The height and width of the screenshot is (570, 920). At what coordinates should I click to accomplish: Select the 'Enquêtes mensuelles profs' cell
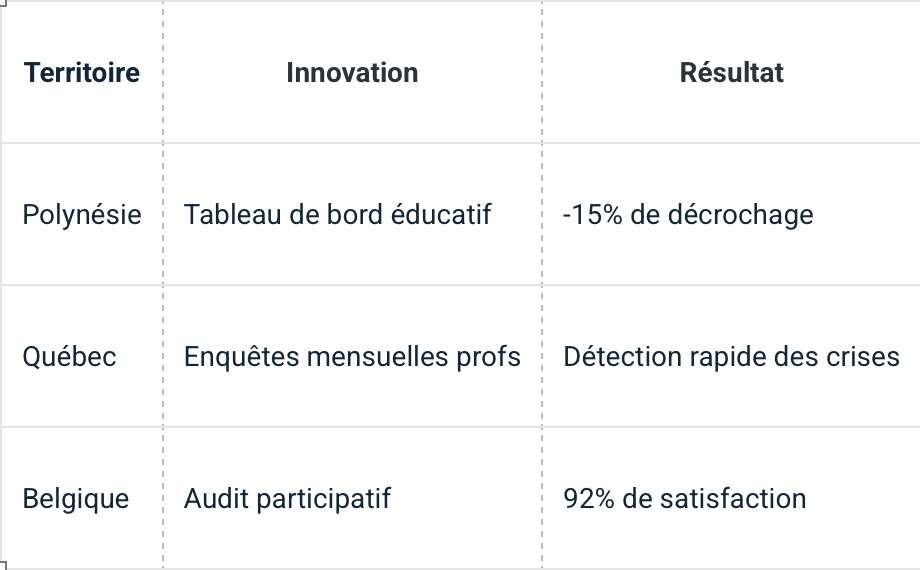(x=352, y=357)
